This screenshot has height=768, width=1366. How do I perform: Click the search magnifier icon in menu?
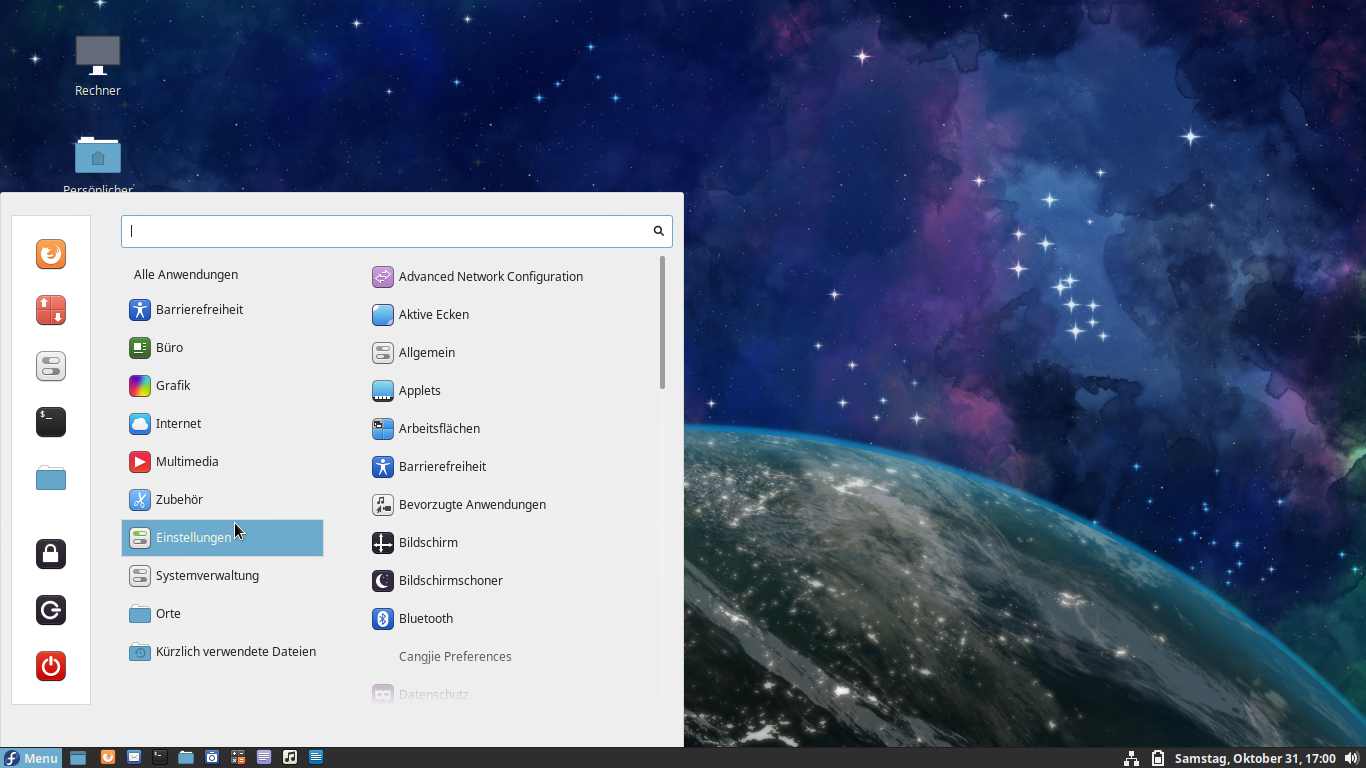point(658,231)
